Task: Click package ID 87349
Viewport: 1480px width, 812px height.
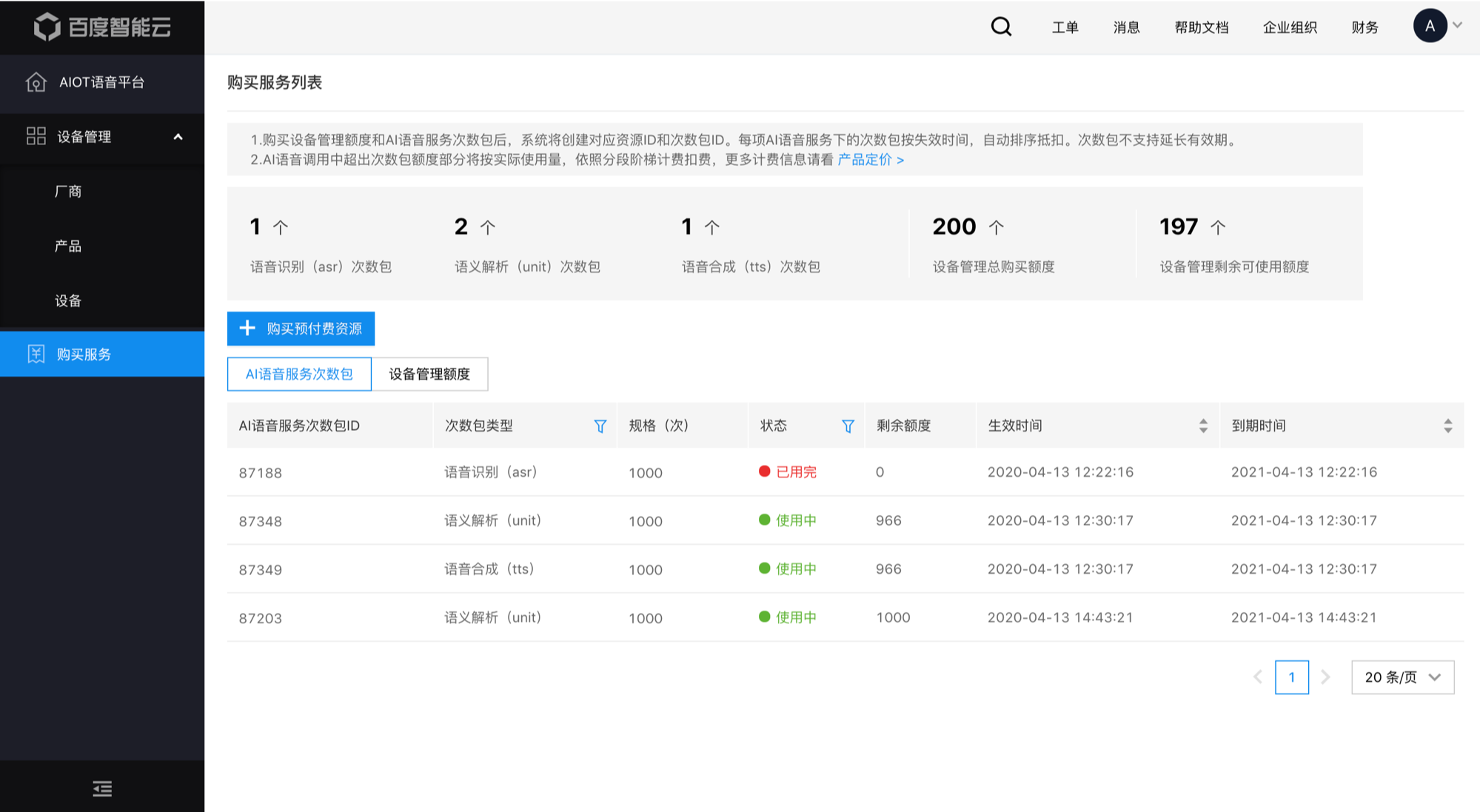Action: pos(260,570)
